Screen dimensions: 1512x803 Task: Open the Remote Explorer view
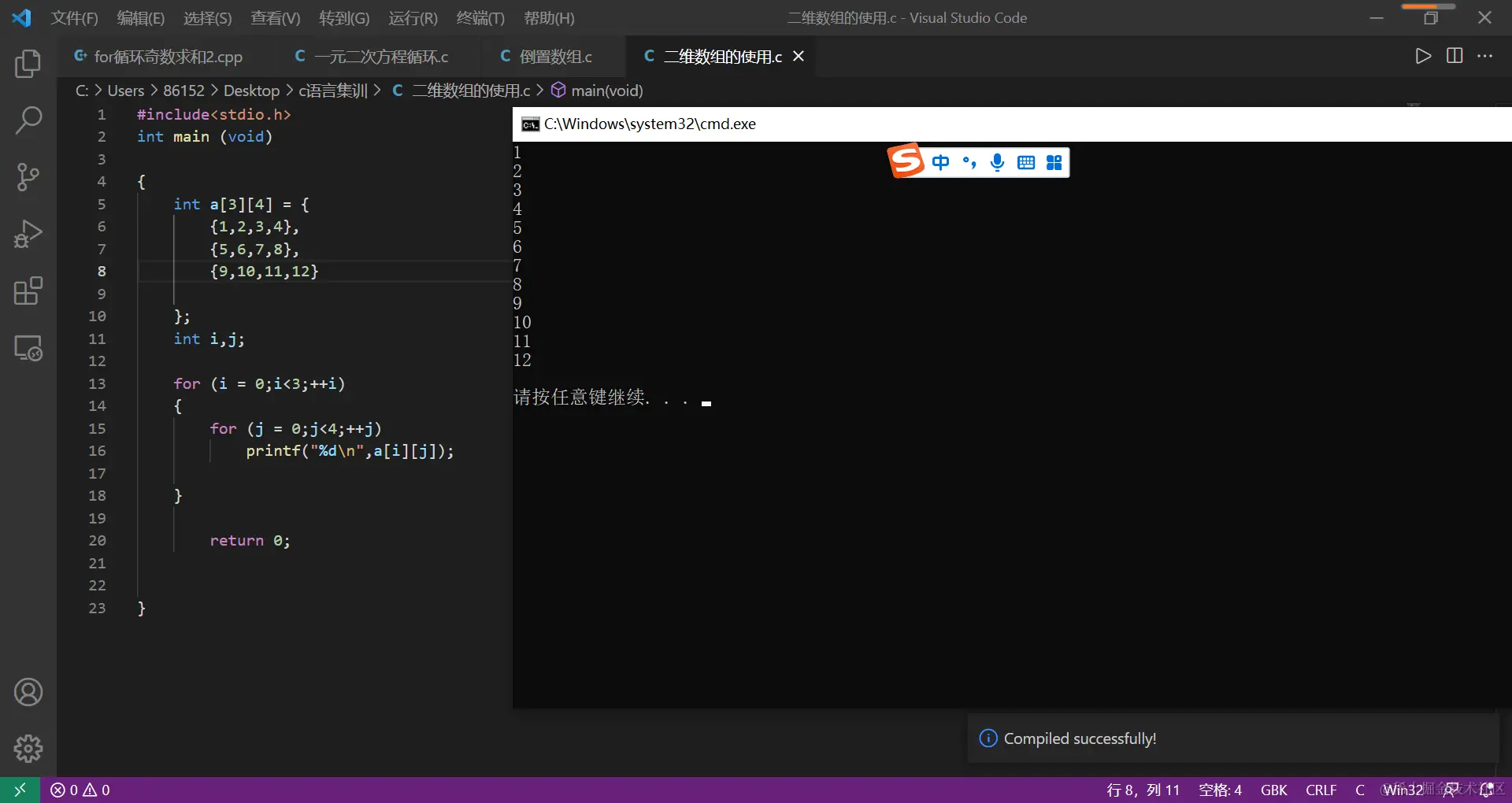coord(28,348)
